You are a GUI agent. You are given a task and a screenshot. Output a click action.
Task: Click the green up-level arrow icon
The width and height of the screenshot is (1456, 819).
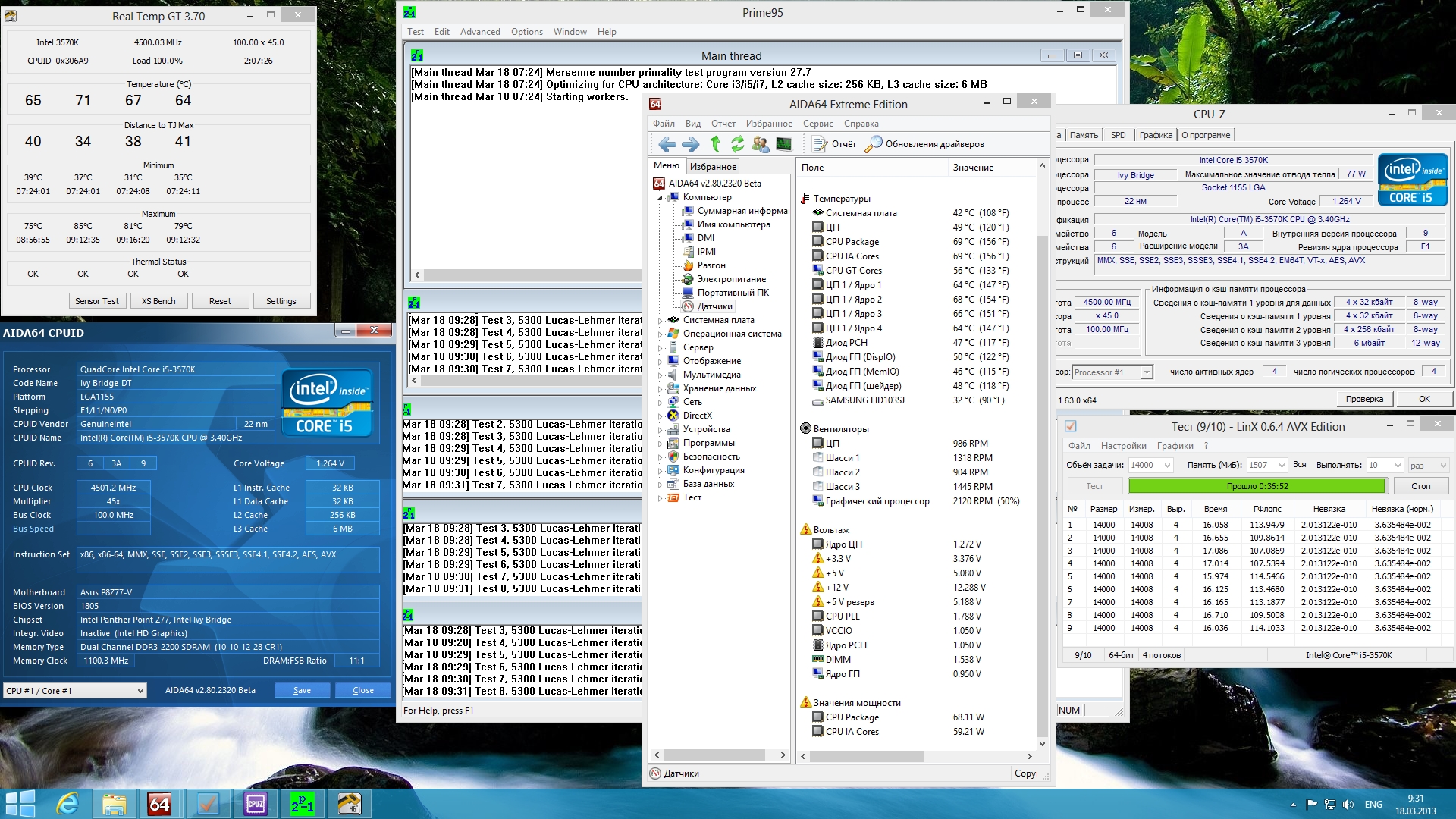point(715,144)
